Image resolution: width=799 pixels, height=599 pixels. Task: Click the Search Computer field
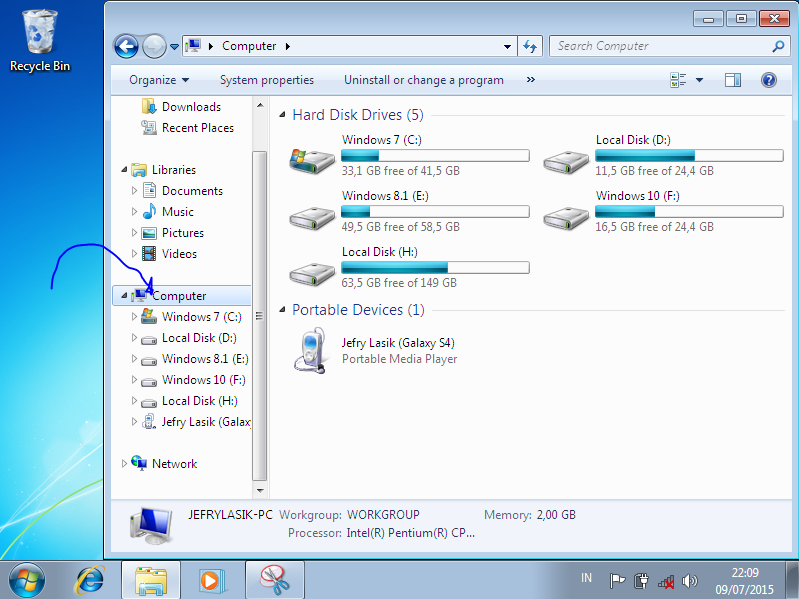(669, 46)
